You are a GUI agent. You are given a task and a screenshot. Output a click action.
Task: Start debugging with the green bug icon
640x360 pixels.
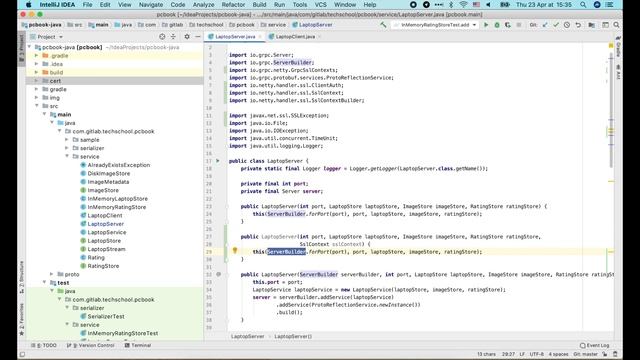pos(497,25)
